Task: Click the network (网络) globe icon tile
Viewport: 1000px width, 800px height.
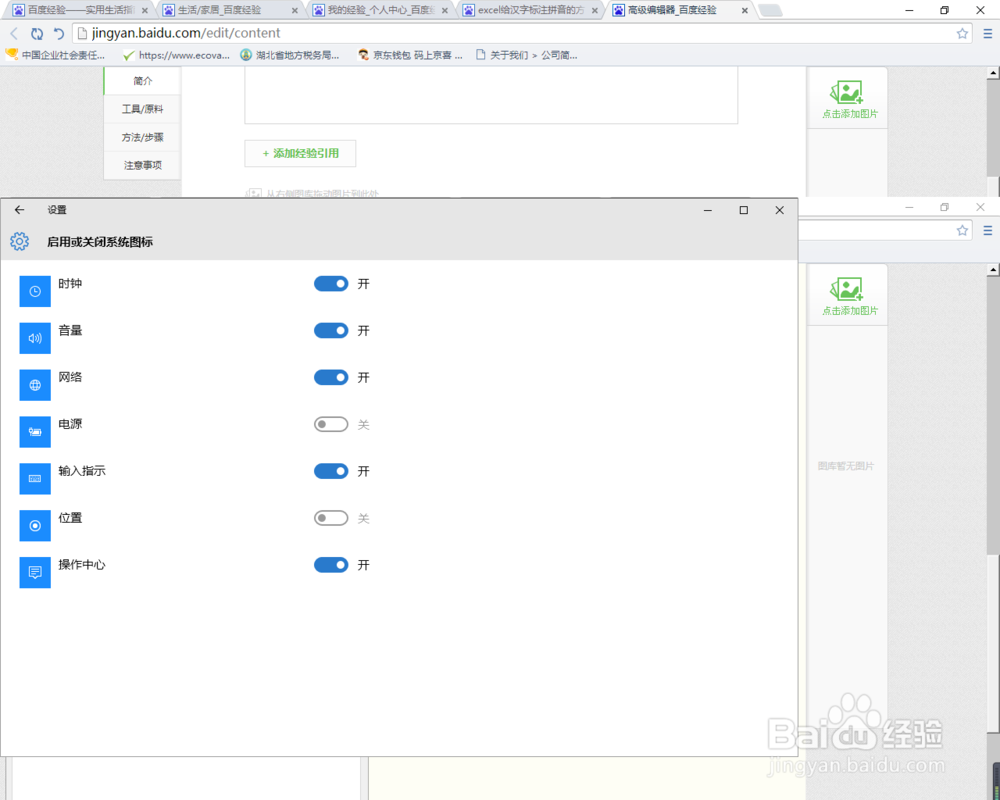Action: point(35,385)
